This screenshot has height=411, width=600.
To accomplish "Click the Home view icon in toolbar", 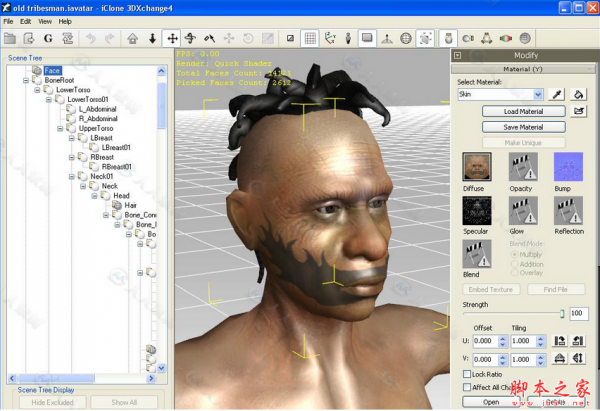I will coord(132,39).
